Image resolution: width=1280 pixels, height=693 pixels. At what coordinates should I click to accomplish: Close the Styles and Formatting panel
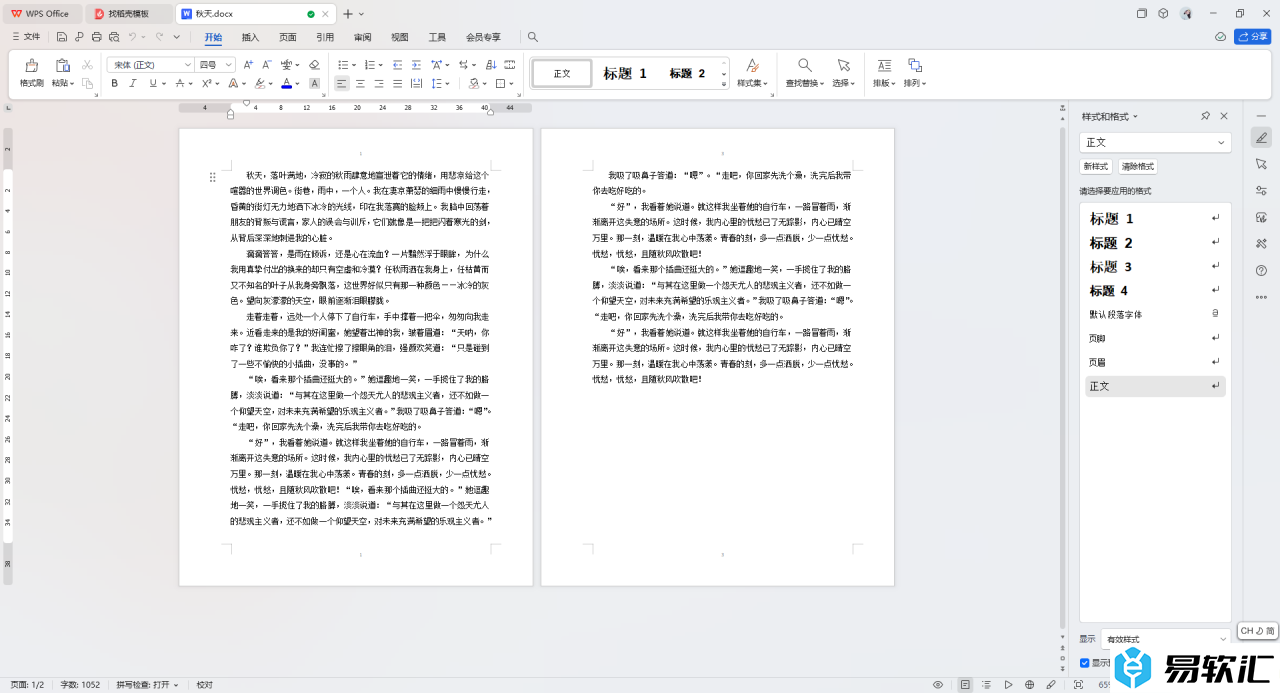(x=1223, y=116)
